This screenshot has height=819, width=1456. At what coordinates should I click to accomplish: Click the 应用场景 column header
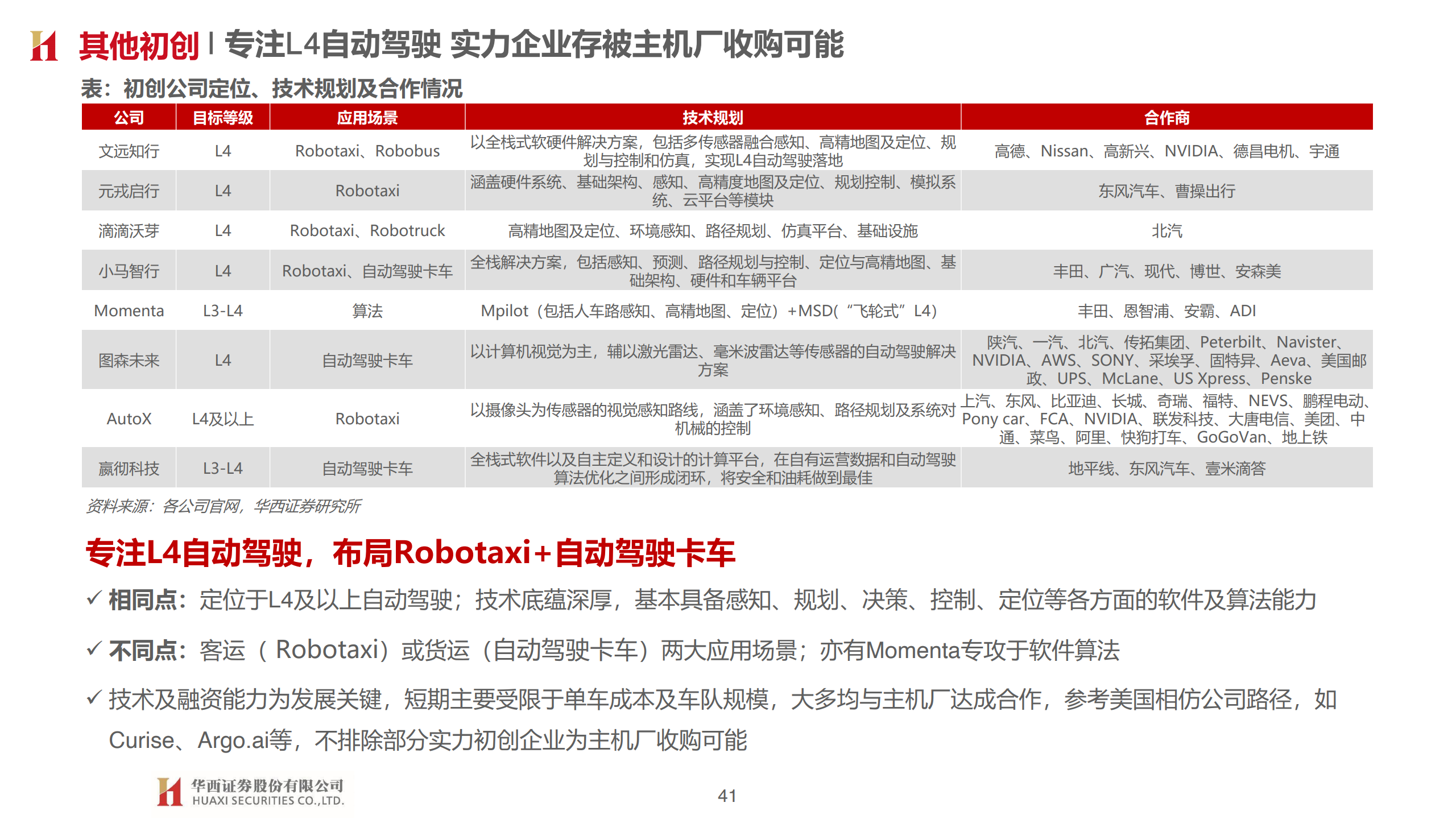(367, 117)
